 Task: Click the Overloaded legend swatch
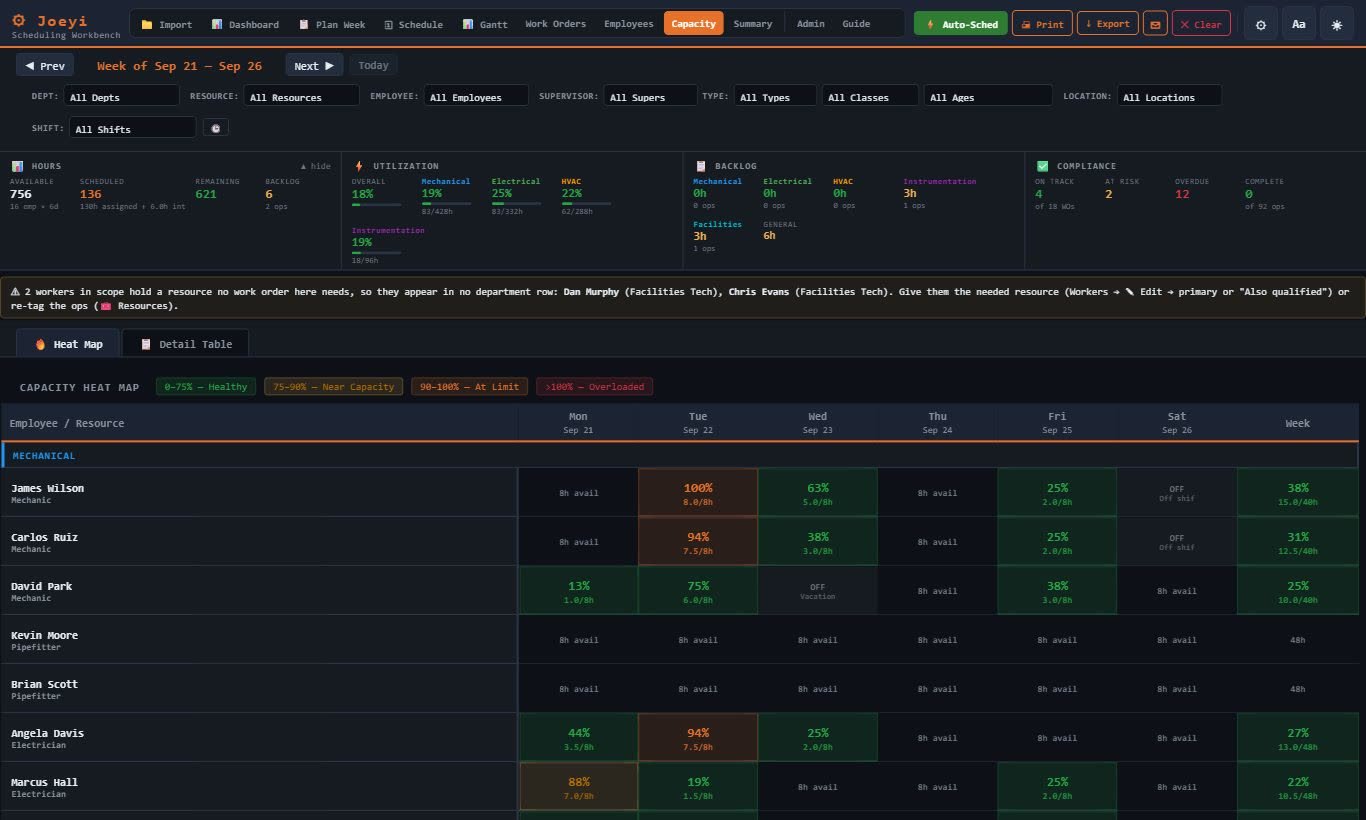(594, 387)
